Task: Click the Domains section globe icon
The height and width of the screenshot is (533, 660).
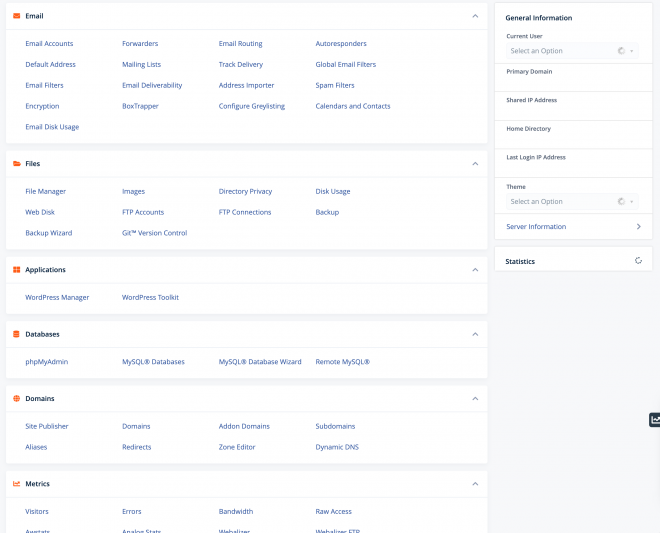Action: pyautogui.click(x=16, y=399)
